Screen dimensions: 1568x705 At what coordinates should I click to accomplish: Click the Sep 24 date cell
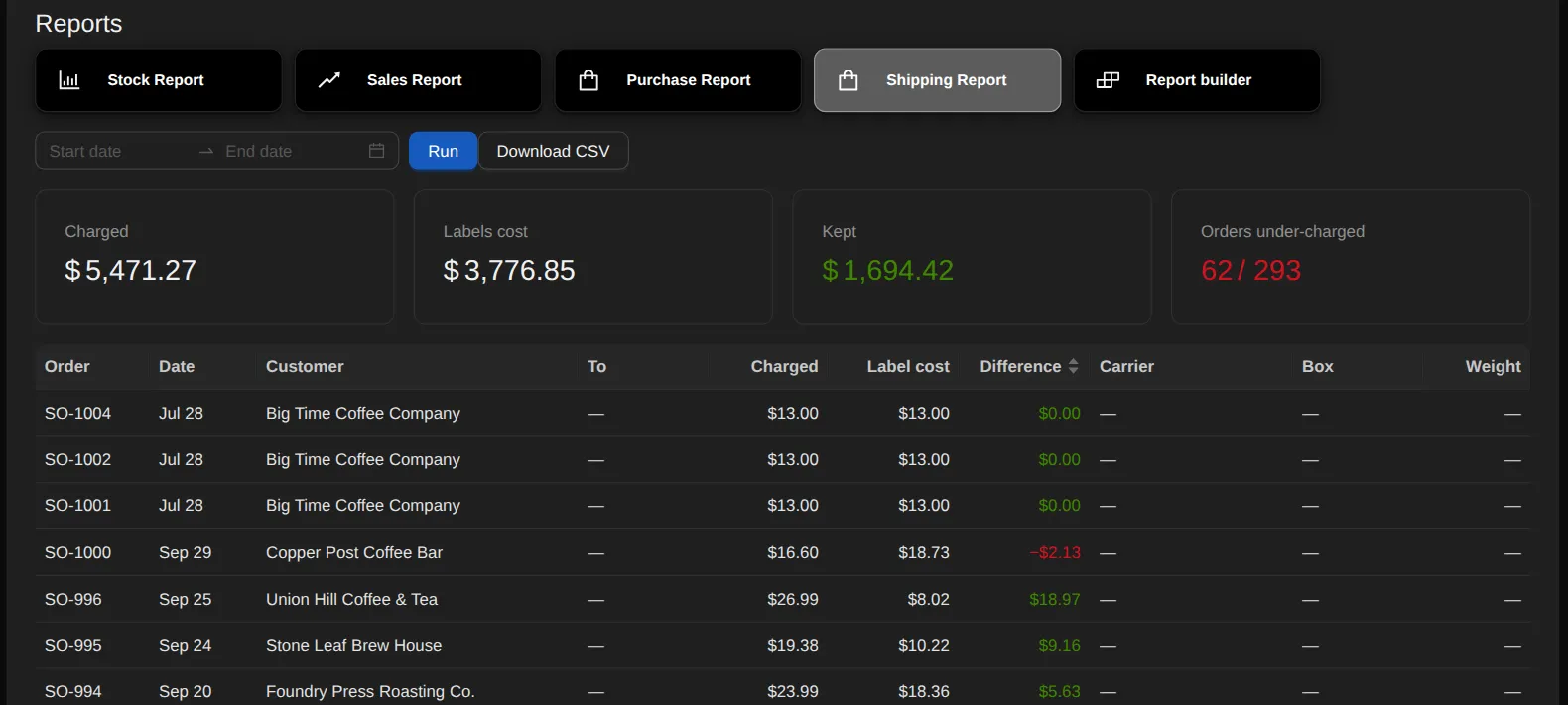point(185,645)
